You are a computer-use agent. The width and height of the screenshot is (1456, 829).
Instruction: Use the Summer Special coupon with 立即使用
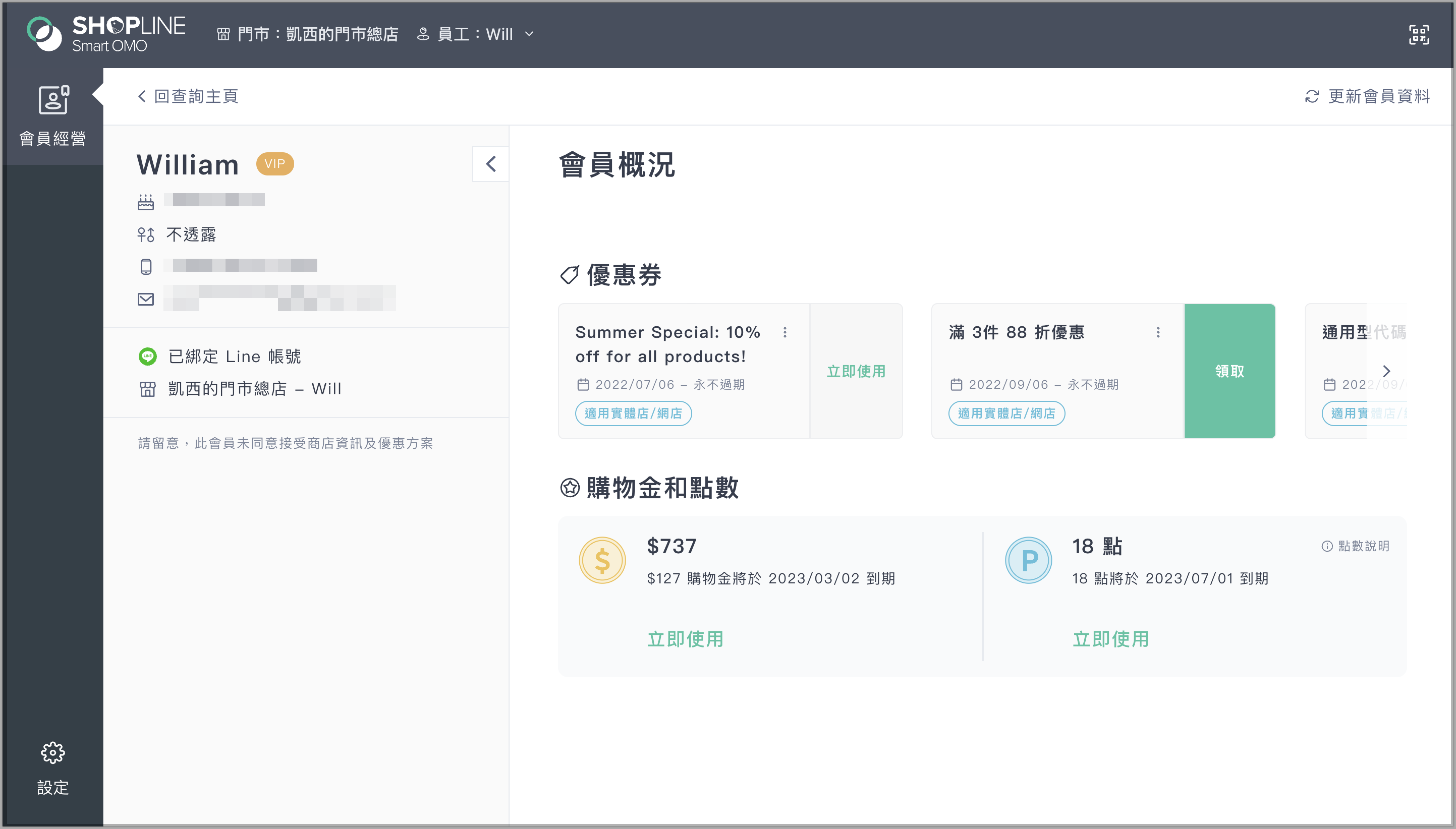856,371
